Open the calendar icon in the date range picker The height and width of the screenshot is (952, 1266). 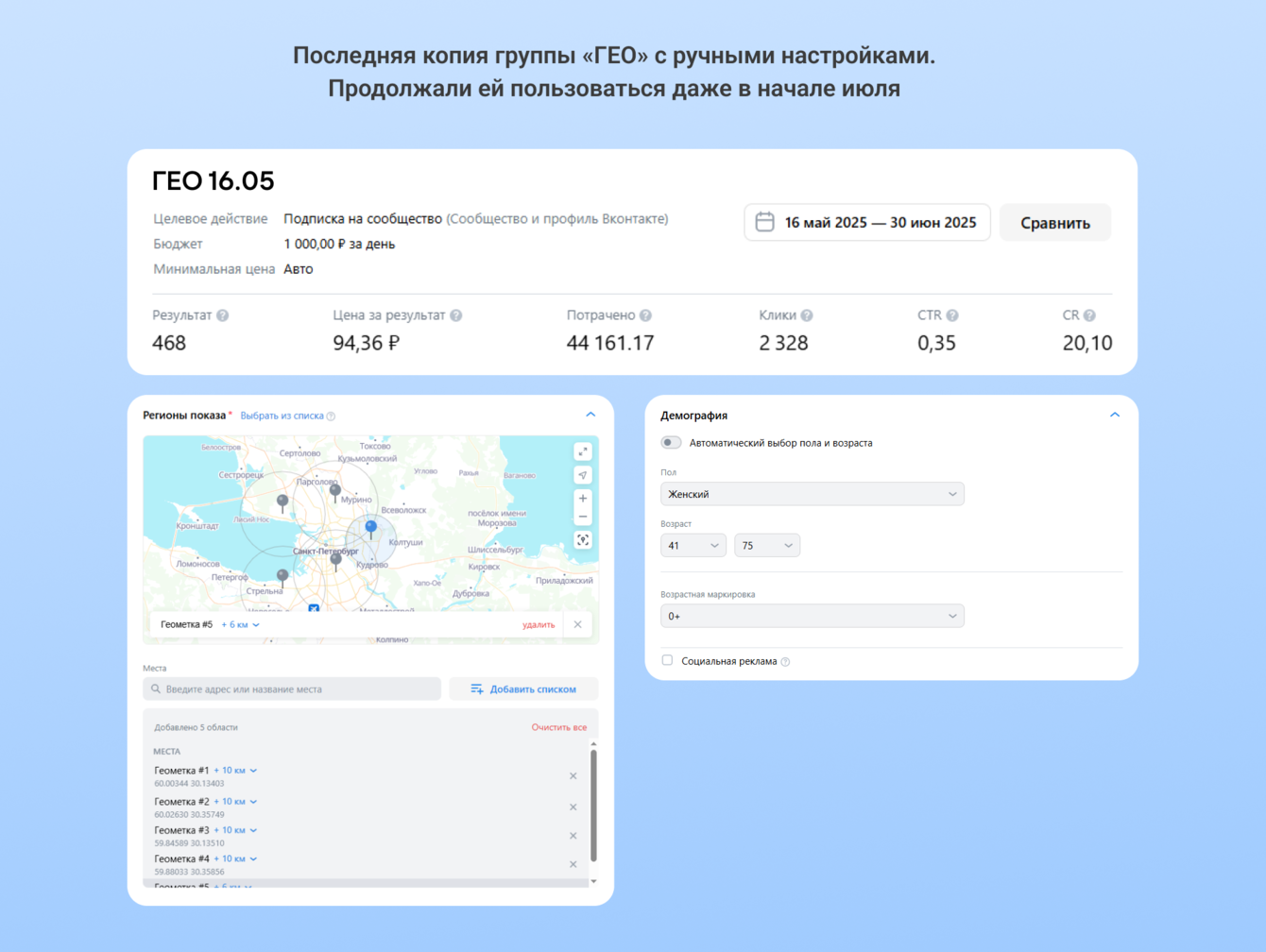pyautogui.click(x=765, y=222)
